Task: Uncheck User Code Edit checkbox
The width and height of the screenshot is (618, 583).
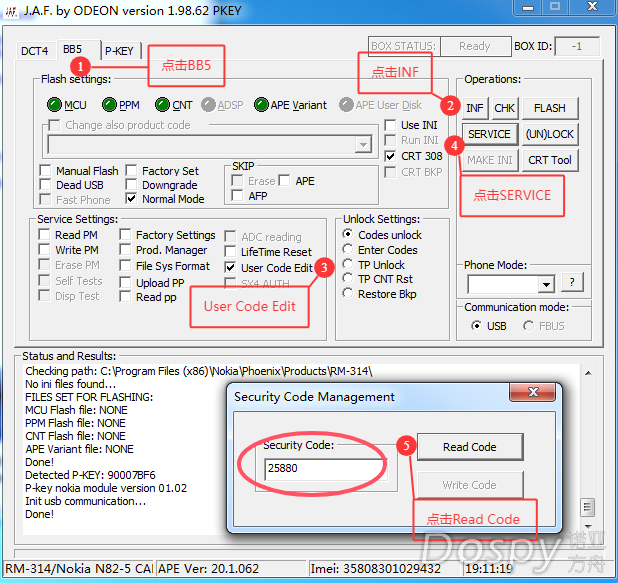Action: coord(230,268)
